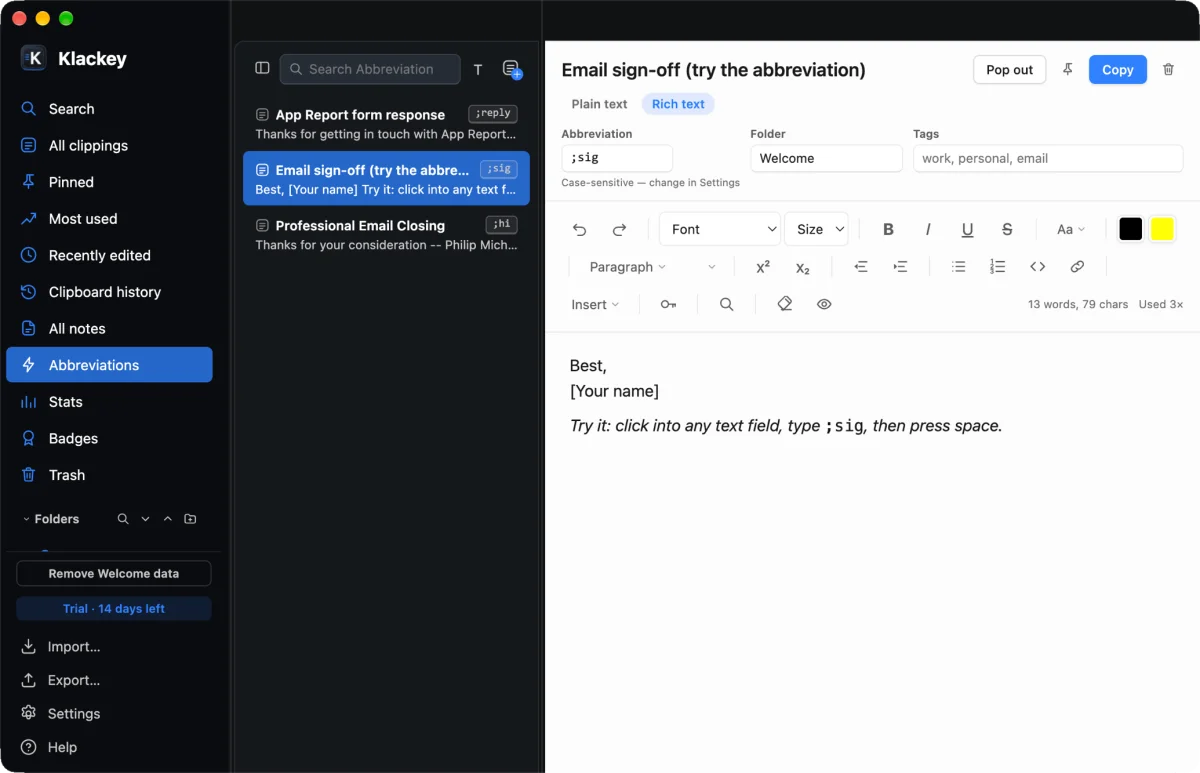
Task: Decrease indent of the paragraph
Action: pyautogui.click(x=860, y=267)
